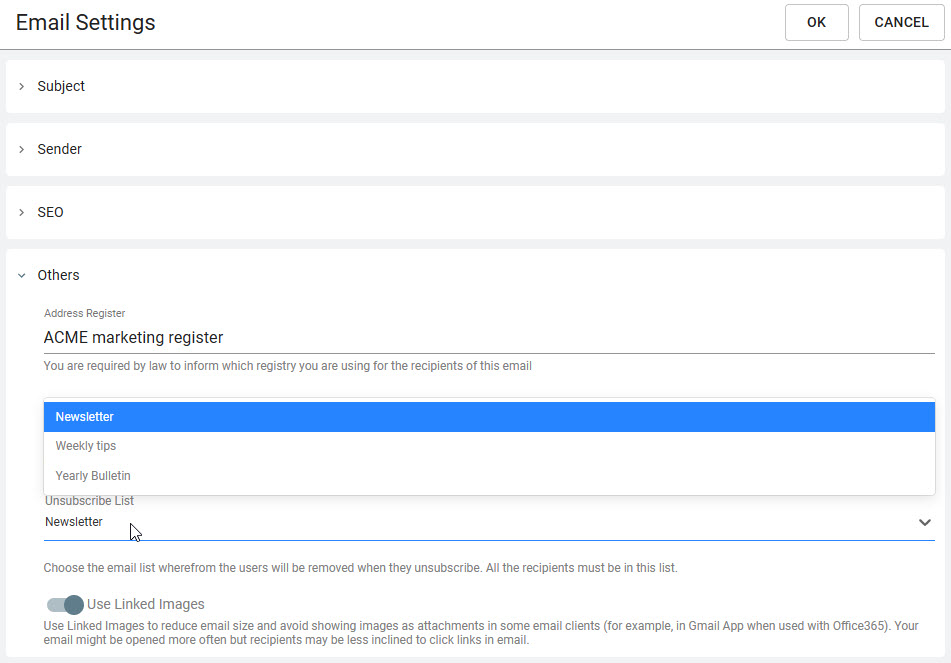Pick the Yearly Bulletin option

[x=489, y=476]
